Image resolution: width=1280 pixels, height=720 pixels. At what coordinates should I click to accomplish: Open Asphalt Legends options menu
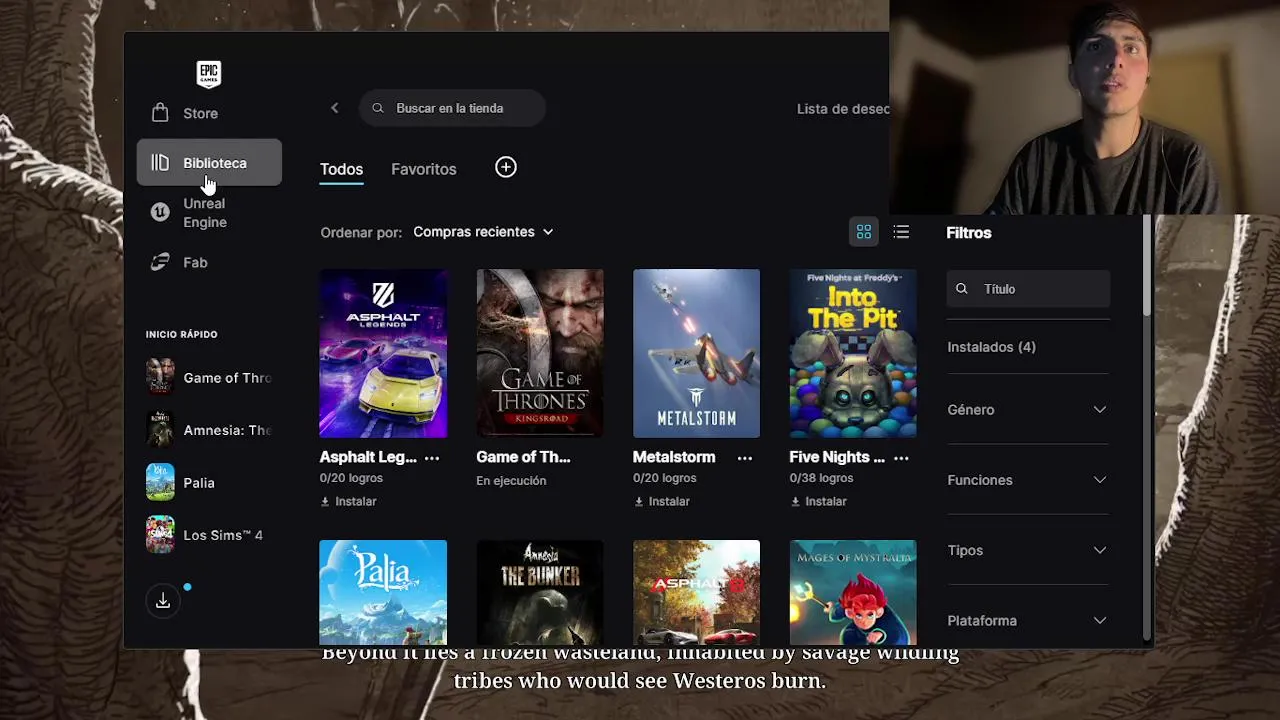(x=432, y=458)
